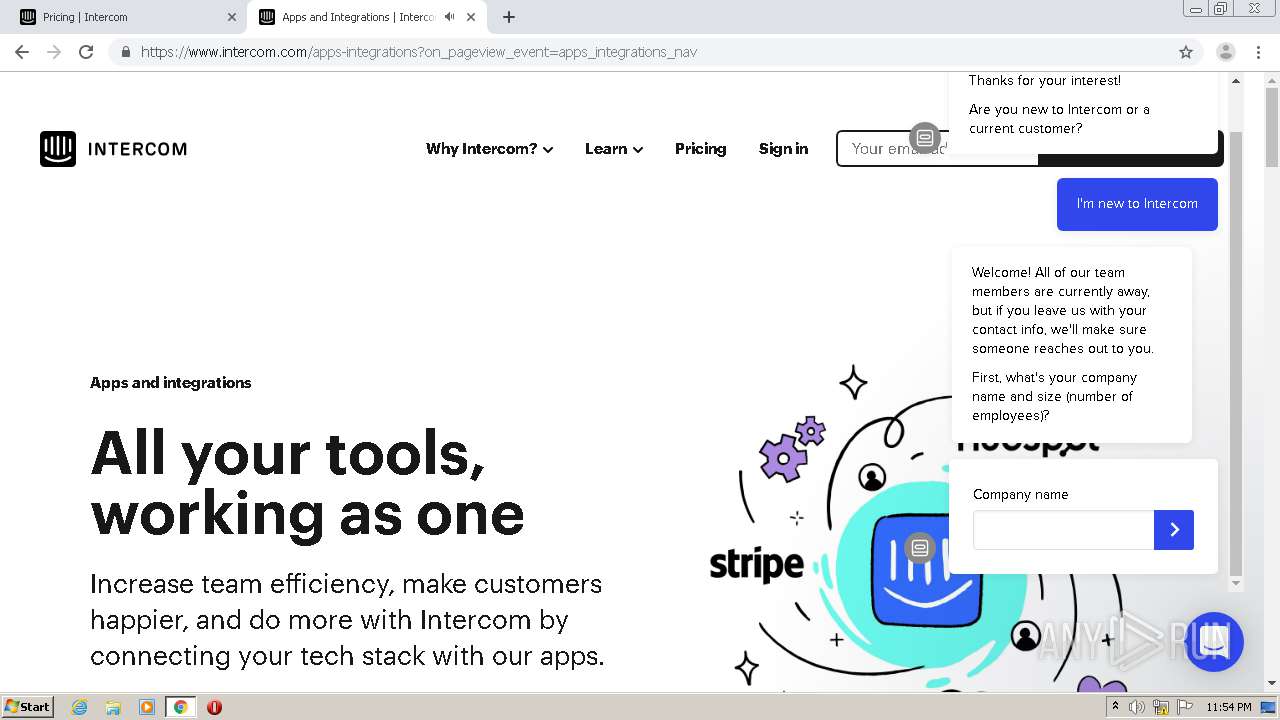1280x720 pixels.
Task: Click the action center flag icon
Action: click(x=1185, y=707)
